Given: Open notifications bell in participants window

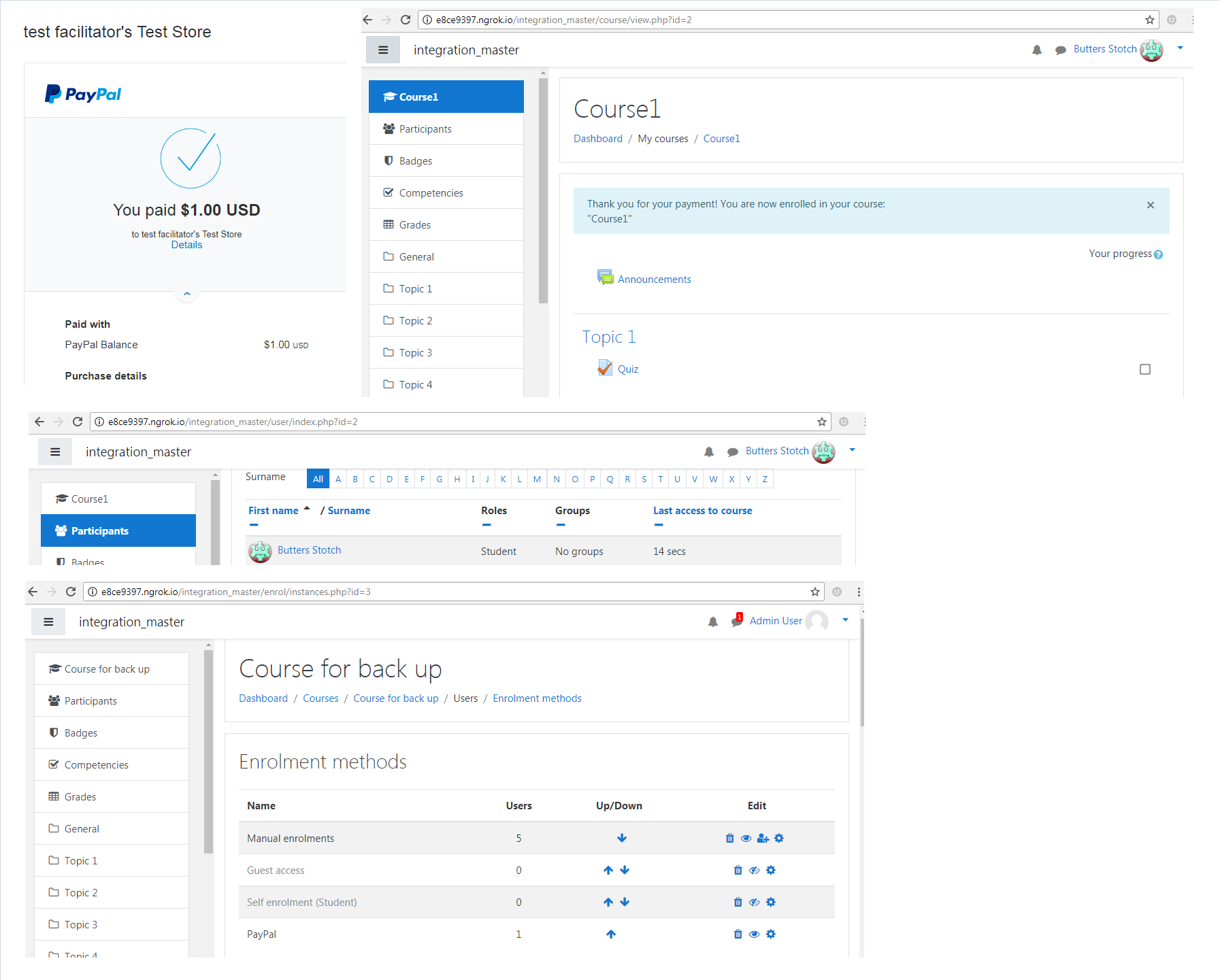Looking at the screenshot, I should click(x=709, y=452).
